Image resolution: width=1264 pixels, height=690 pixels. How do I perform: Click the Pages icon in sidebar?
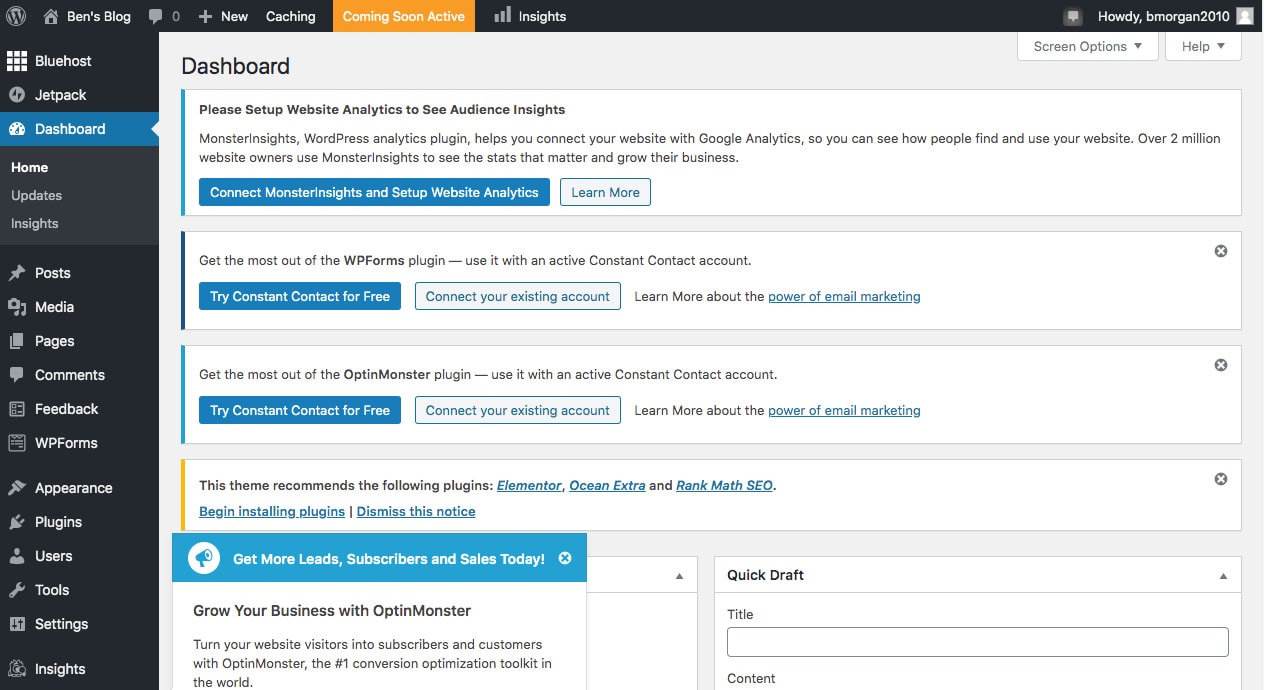pyautogui.click(x=17, y=341)
